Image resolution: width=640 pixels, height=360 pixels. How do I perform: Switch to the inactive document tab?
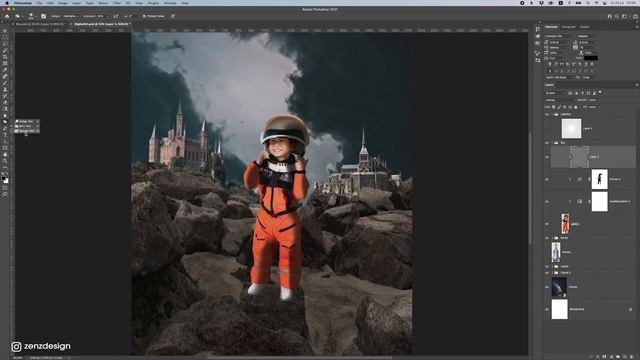40,24
